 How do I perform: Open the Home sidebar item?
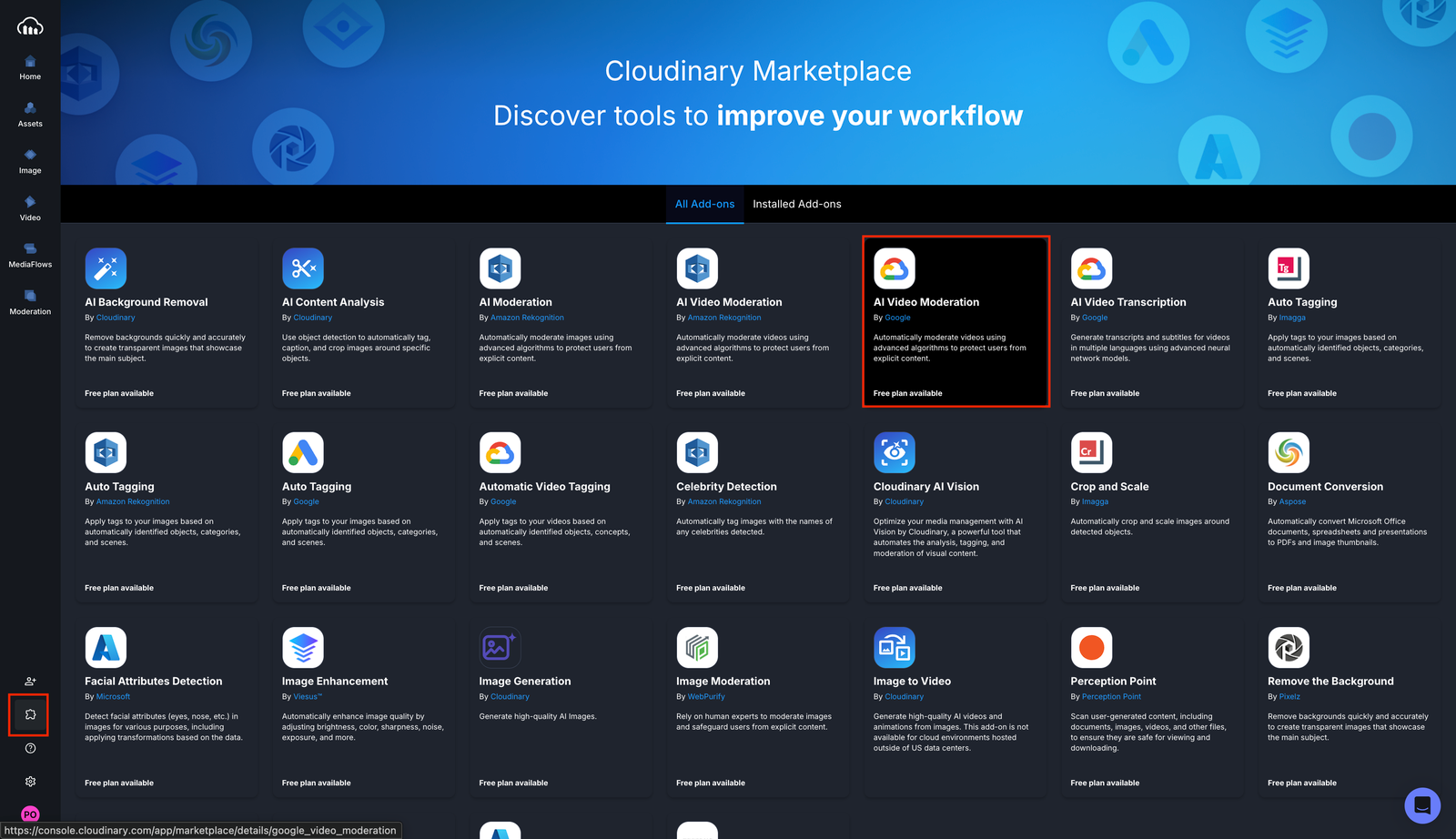pos(30,67)
